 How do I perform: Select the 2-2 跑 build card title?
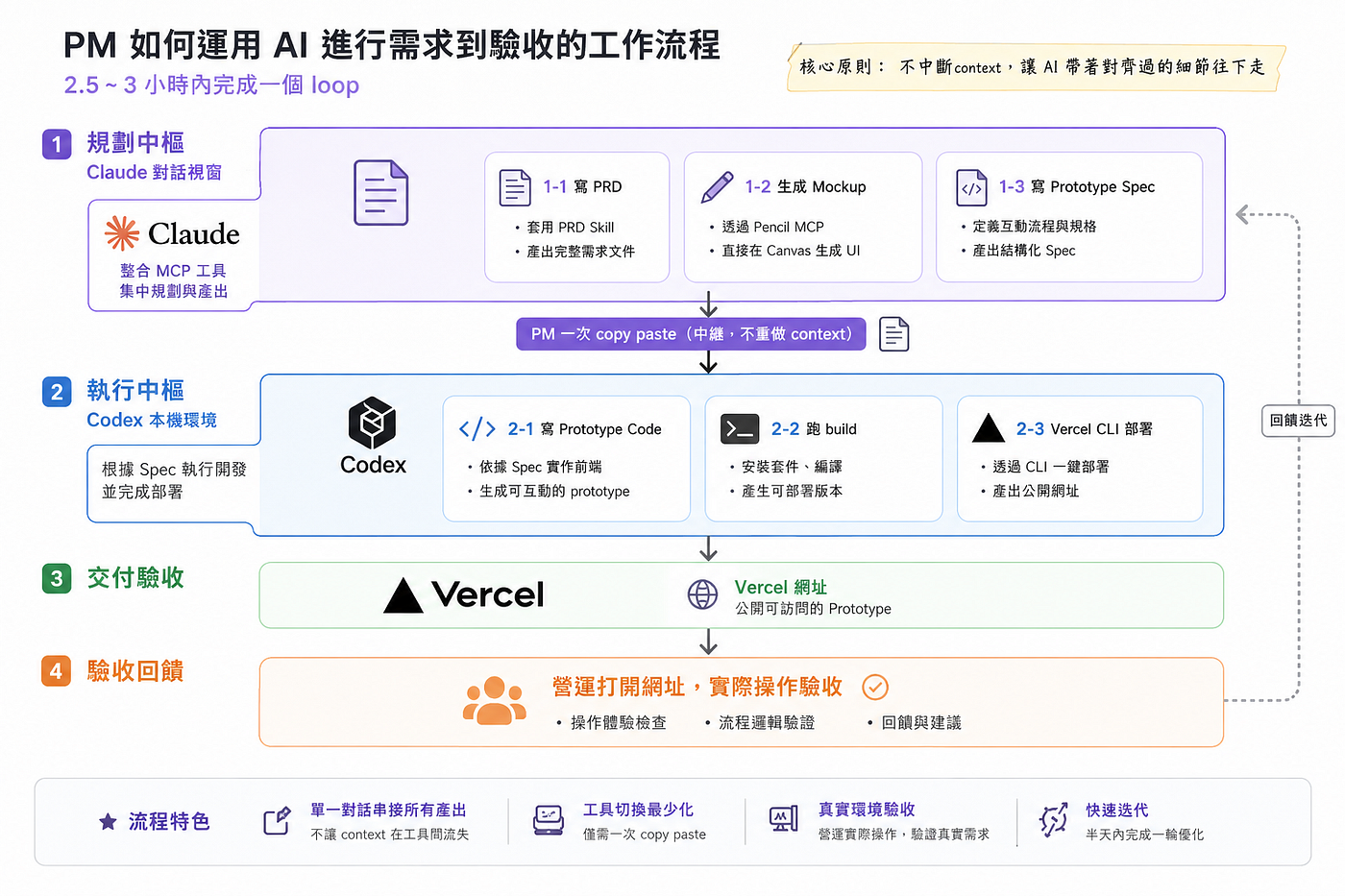[x=814, y=429]
